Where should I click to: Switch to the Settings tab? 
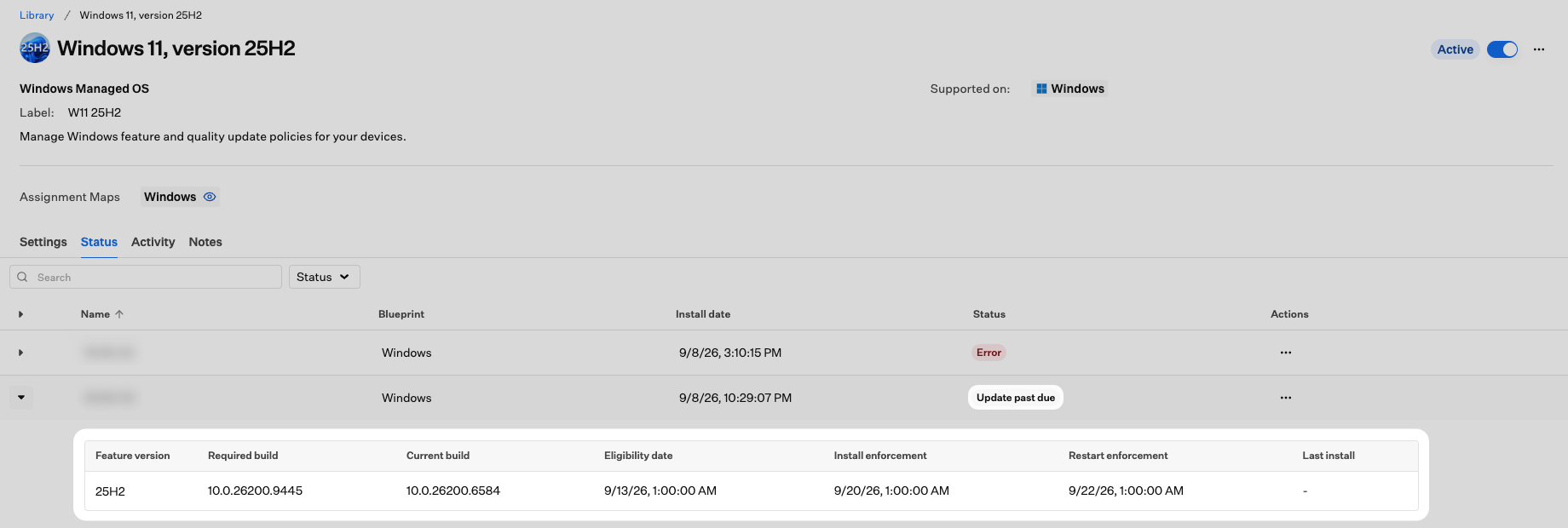point(43,242)
